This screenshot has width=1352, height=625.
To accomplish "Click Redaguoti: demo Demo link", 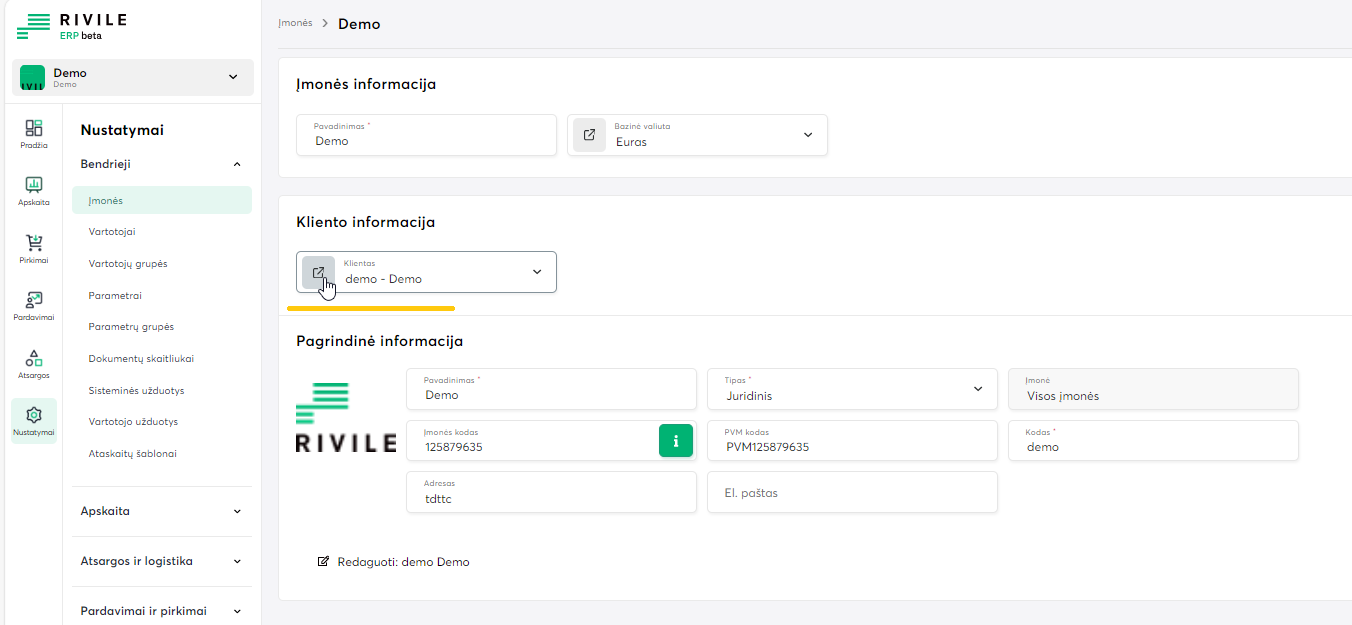I will pos(393,562).
